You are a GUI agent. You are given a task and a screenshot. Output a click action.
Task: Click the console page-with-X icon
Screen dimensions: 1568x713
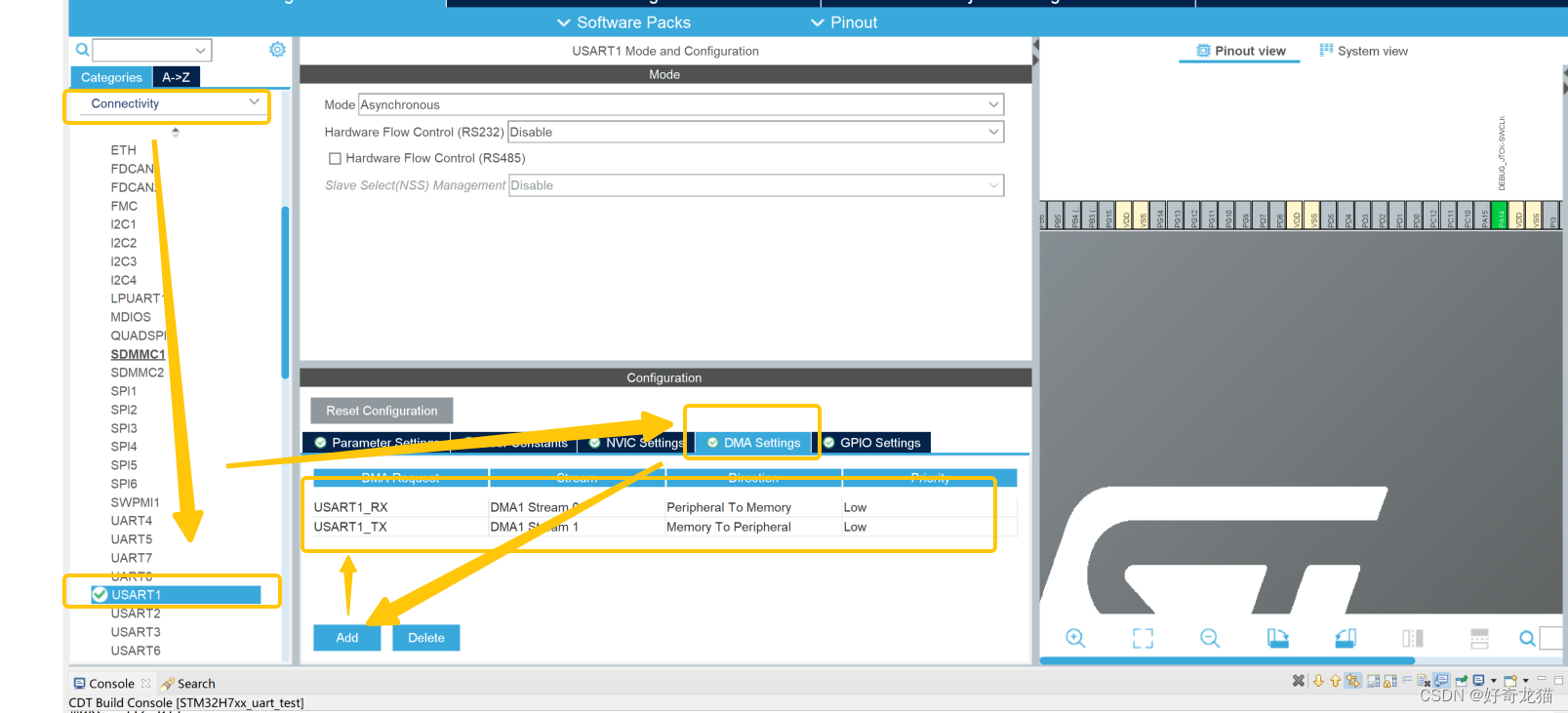(1424, 681)
